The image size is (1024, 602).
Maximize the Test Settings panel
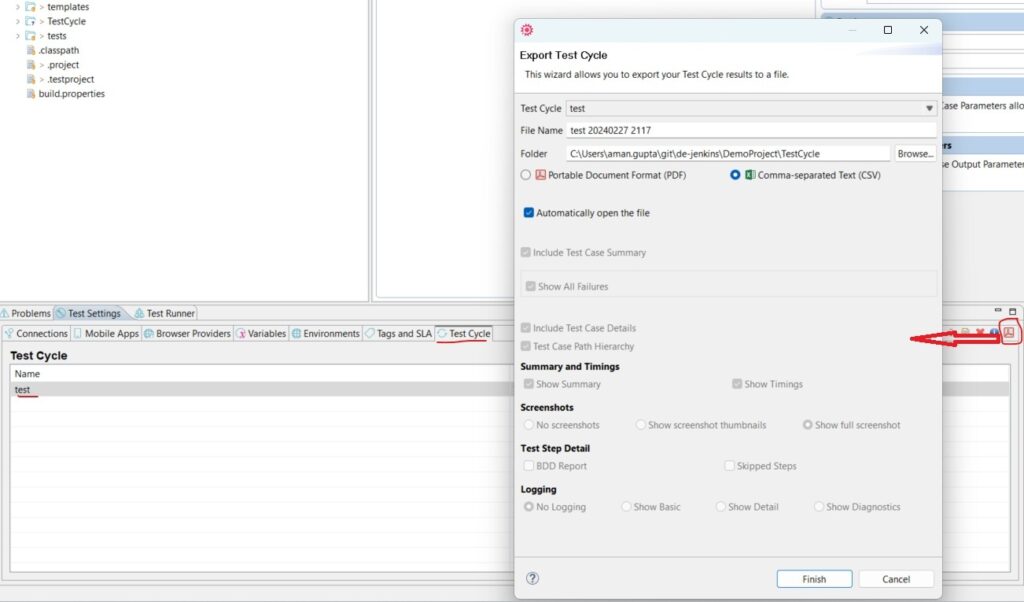(1012, 311)
